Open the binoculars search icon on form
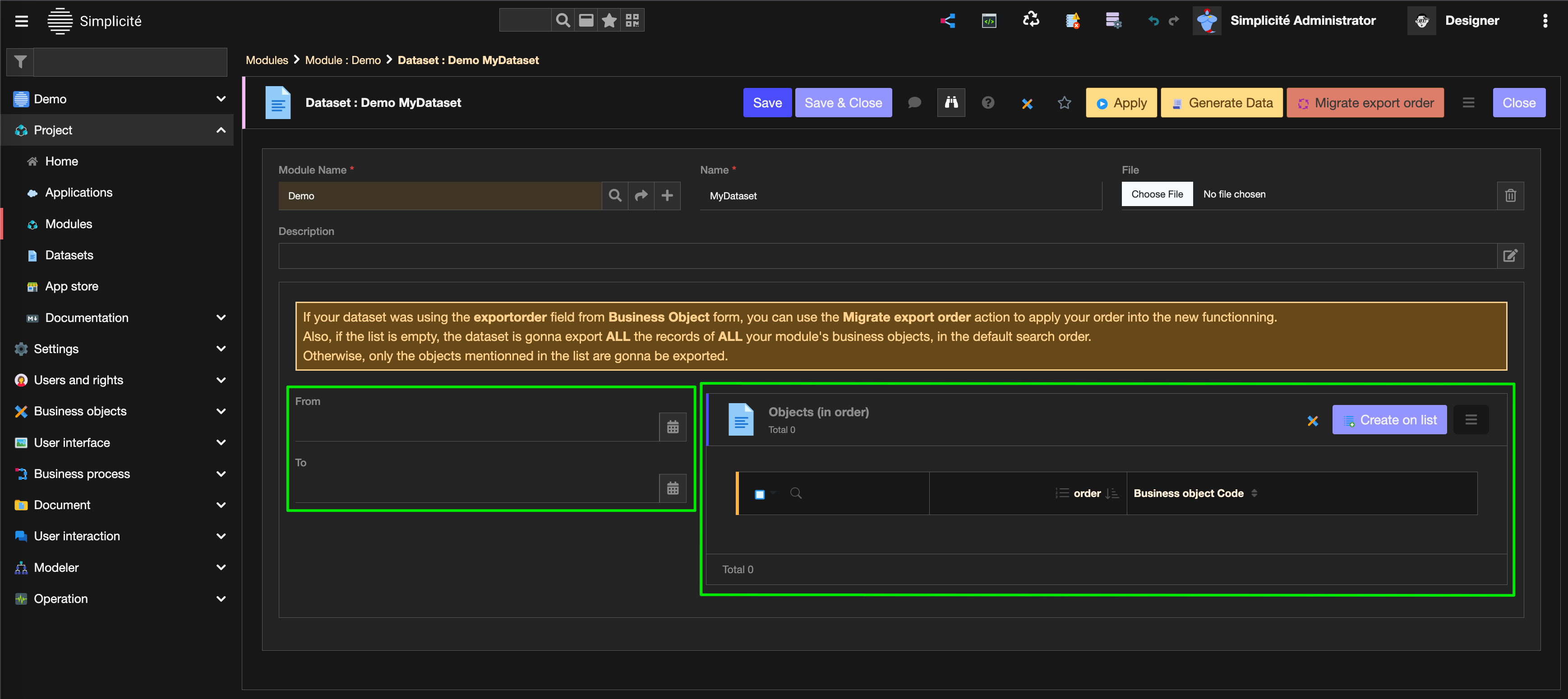The width and height of the screenshot is (1568, 699). (951, 103)
